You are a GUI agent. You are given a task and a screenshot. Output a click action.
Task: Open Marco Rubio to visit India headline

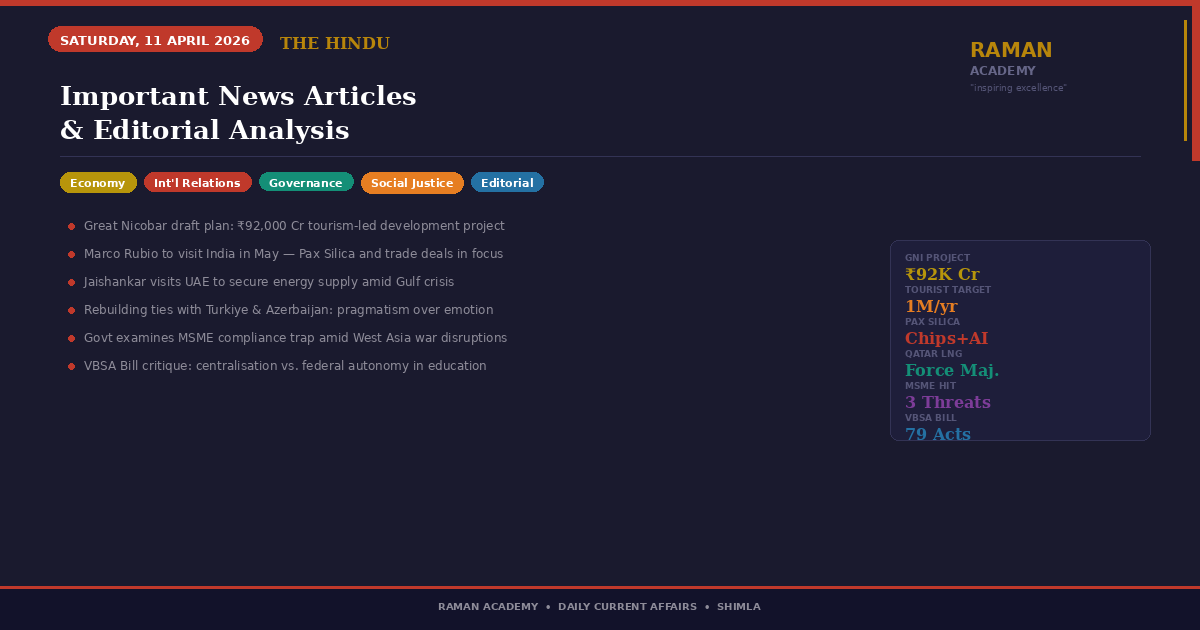(x=293, y=254)
